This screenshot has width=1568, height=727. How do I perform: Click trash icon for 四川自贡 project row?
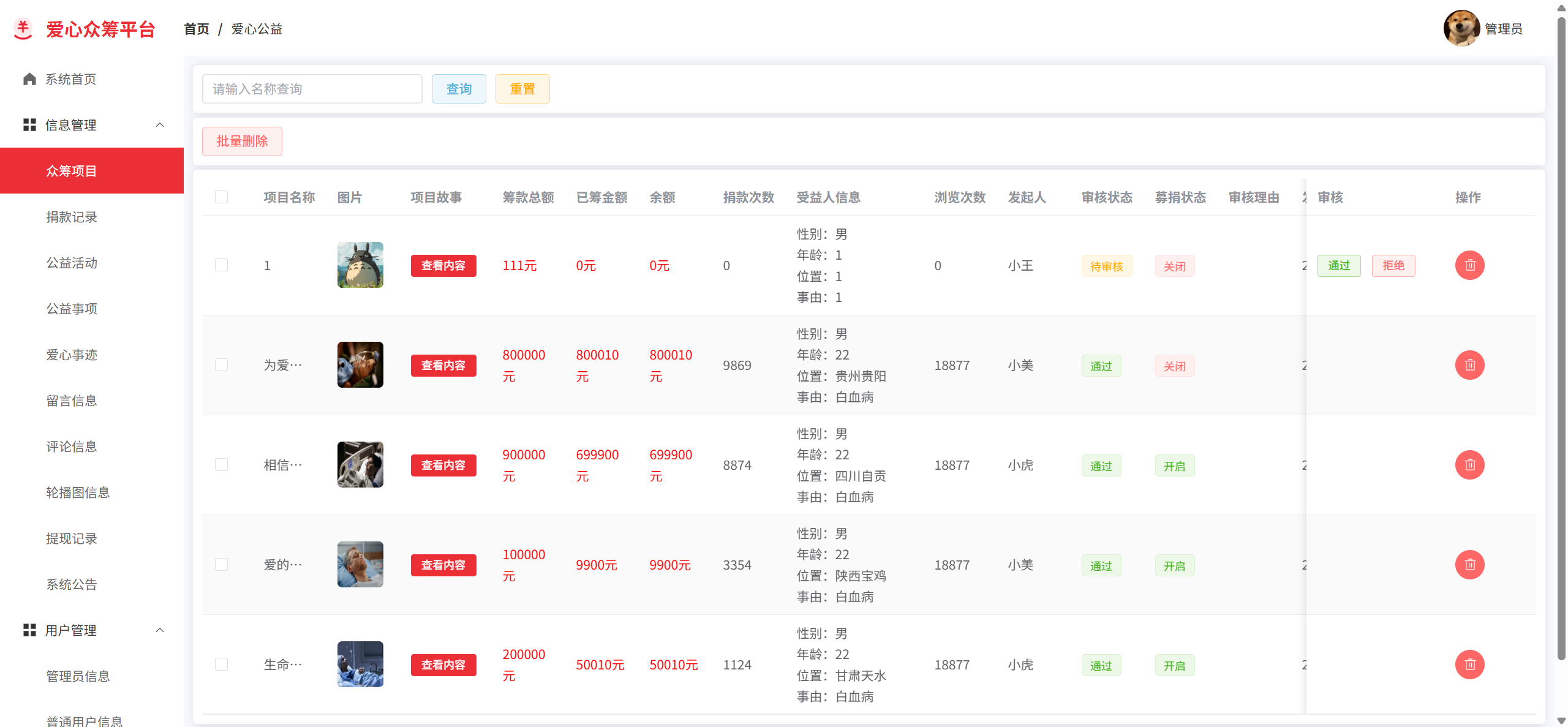1469,465
